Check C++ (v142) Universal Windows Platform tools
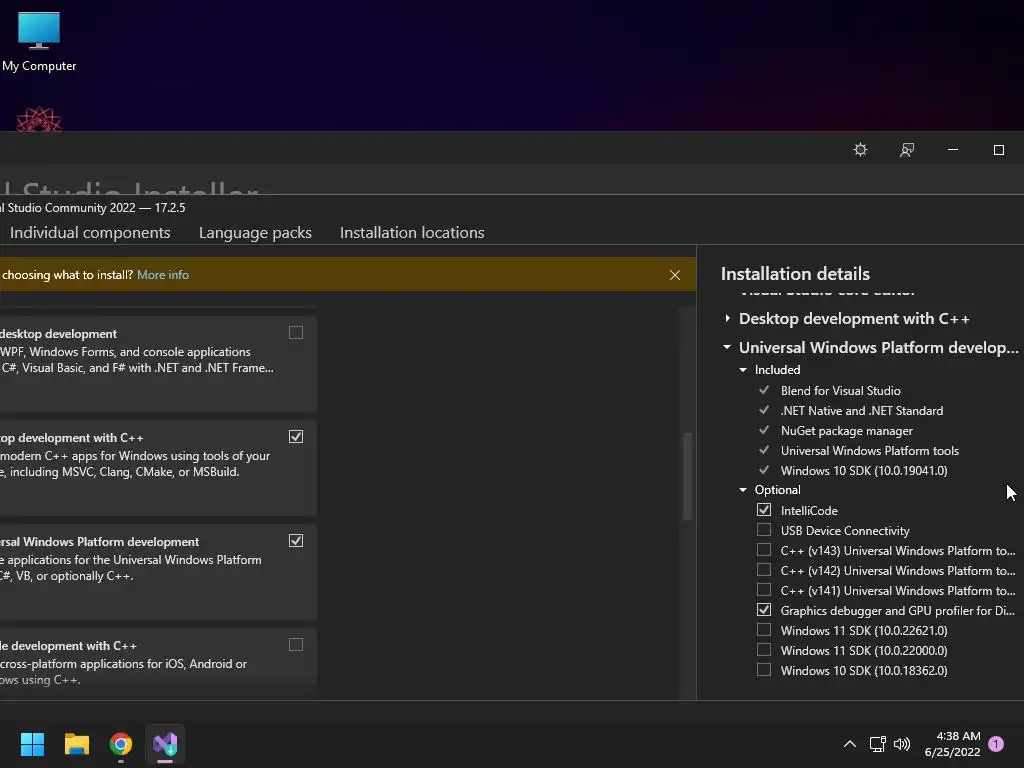 click(x=763, y=569)
